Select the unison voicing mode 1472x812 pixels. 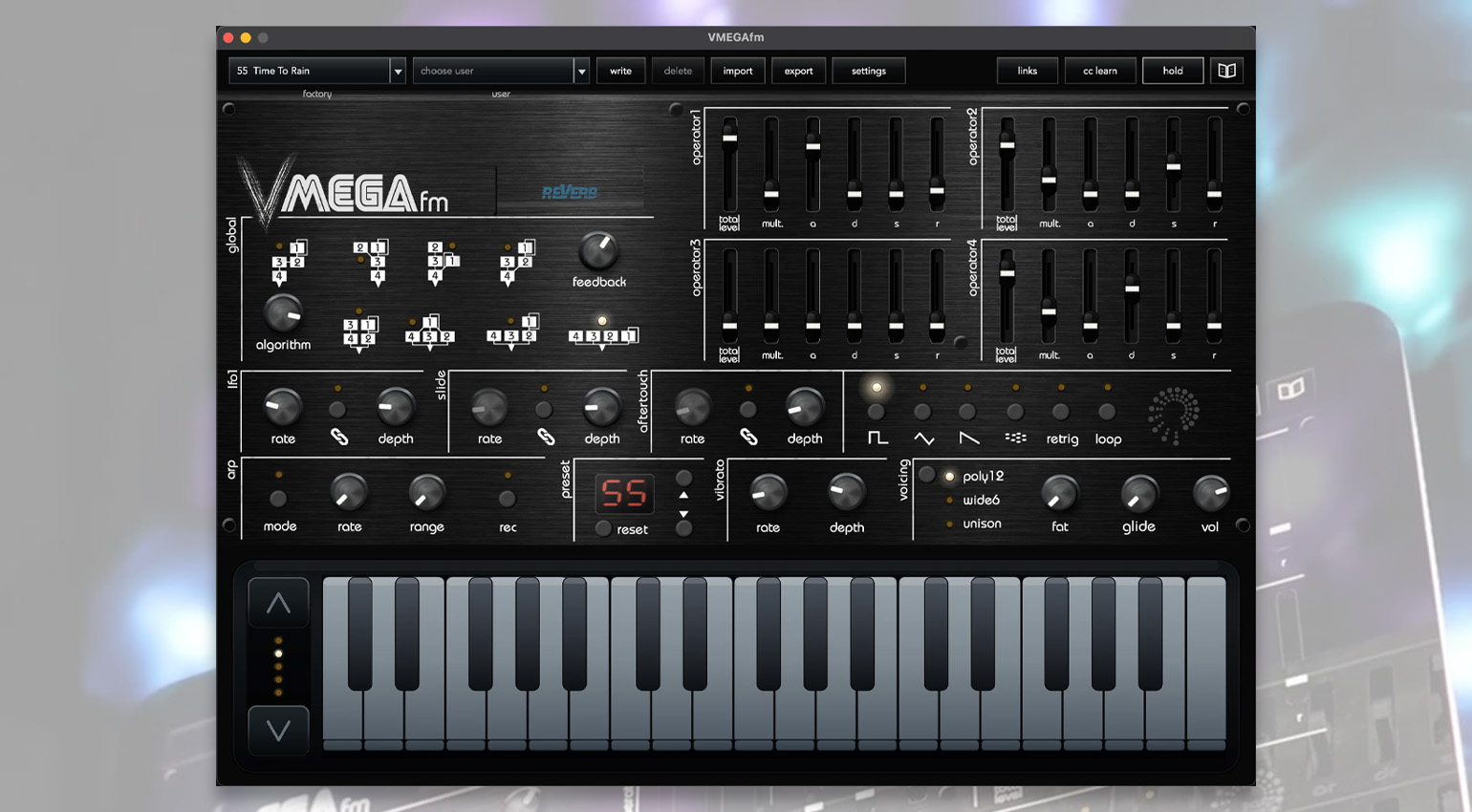[982, 524]
